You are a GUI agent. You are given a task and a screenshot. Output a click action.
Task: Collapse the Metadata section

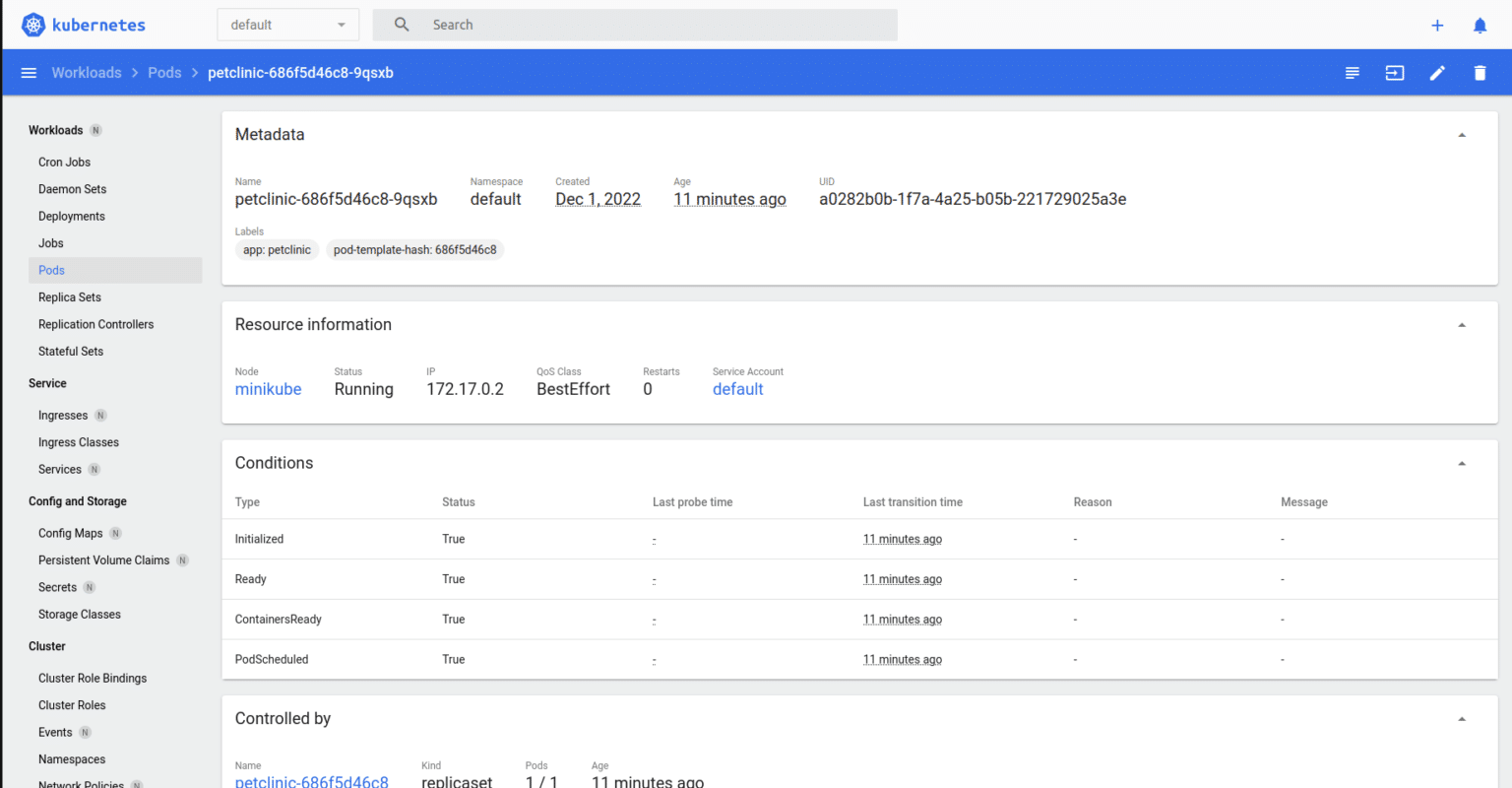1462,135
